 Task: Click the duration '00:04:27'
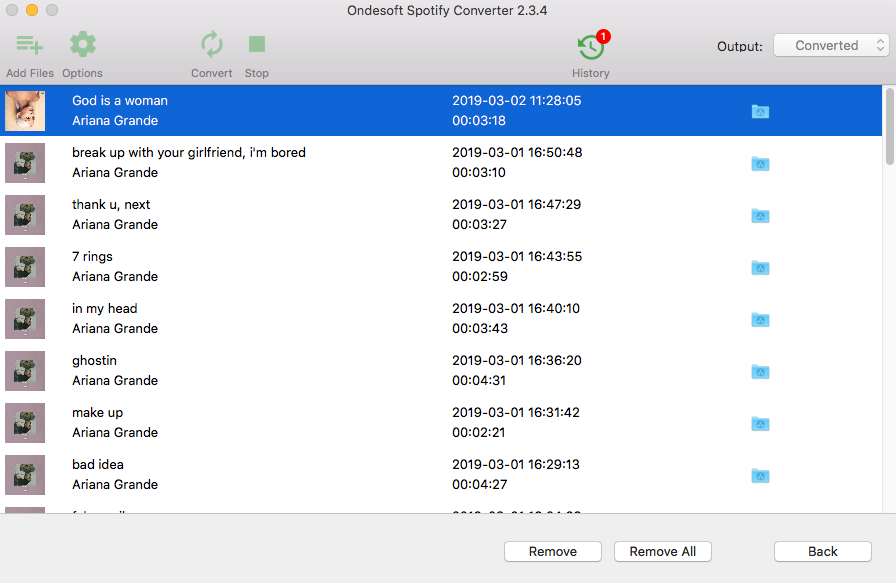(x=479, y=485)
